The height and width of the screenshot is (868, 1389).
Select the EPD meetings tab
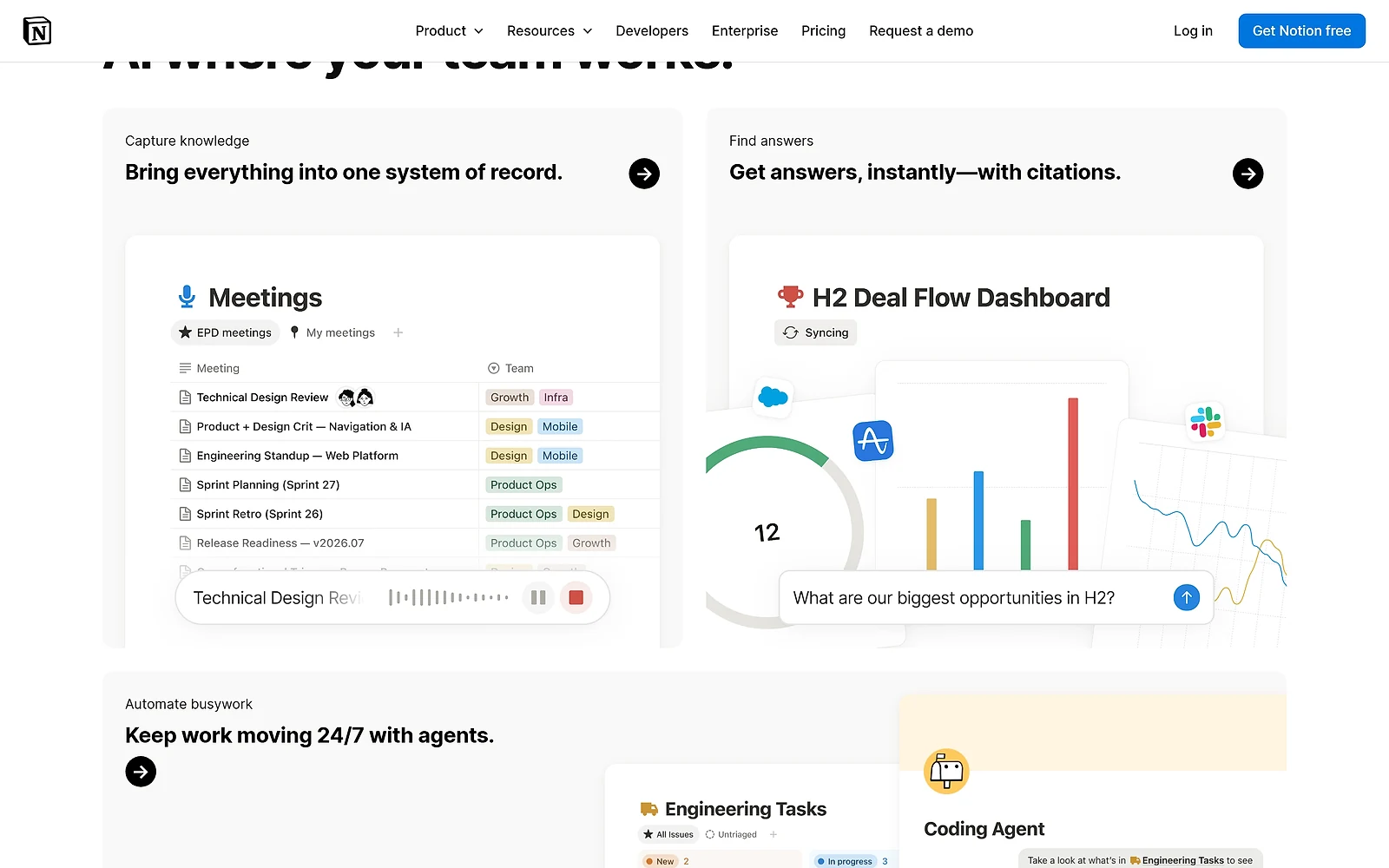pos(226,332)
